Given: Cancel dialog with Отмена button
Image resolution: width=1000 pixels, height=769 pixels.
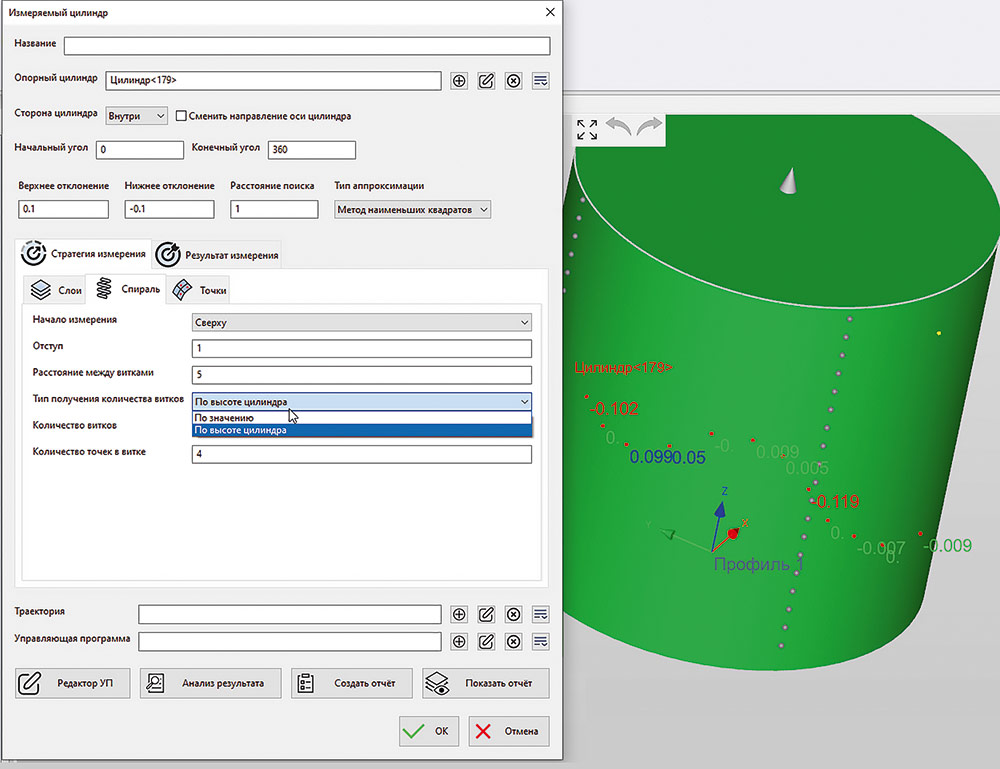Looking at the screenshot, I should [509, 731].
